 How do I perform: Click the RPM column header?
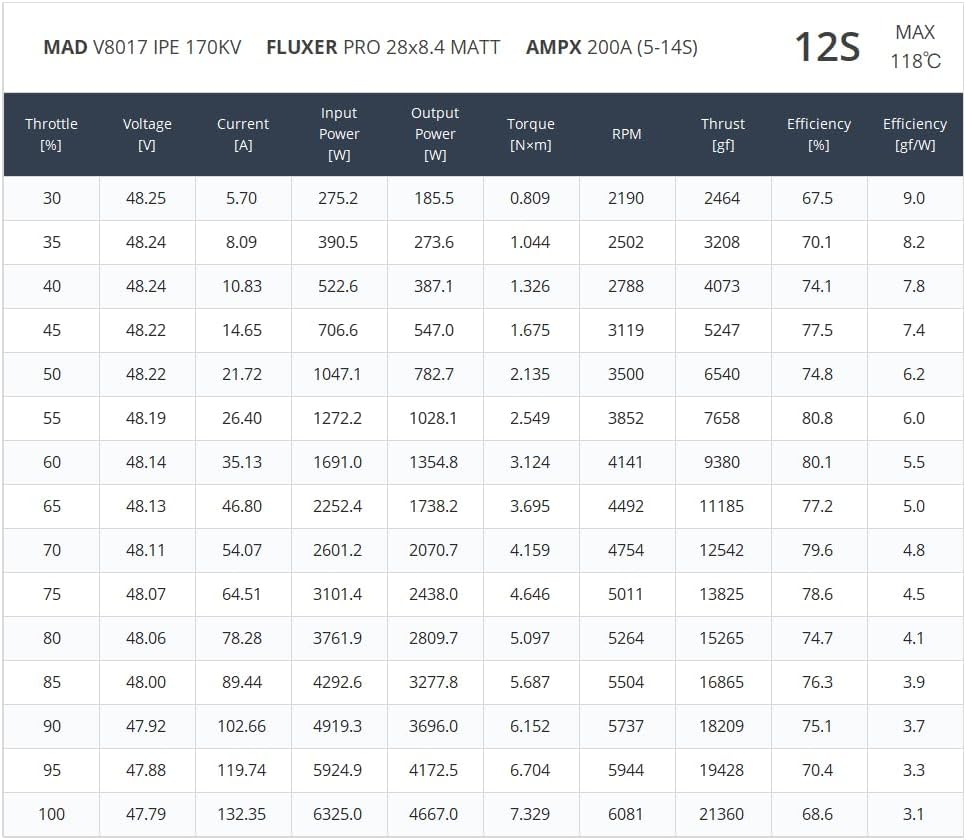click(x=626, y=134)
